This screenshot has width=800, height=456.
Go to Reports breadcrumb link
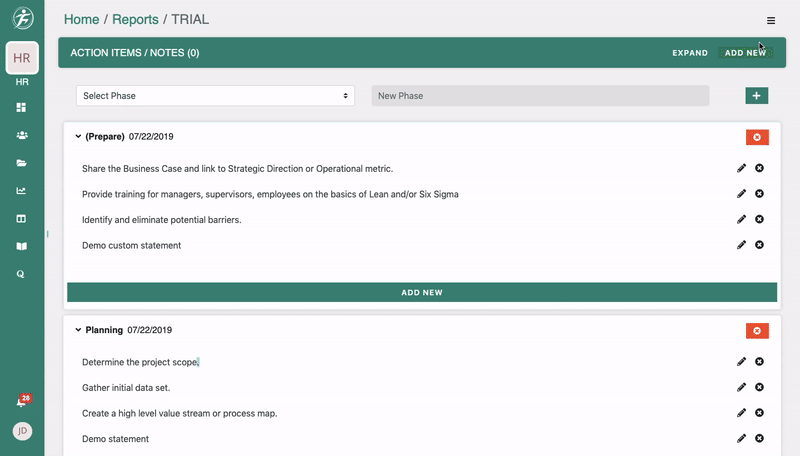click(134, 19)
